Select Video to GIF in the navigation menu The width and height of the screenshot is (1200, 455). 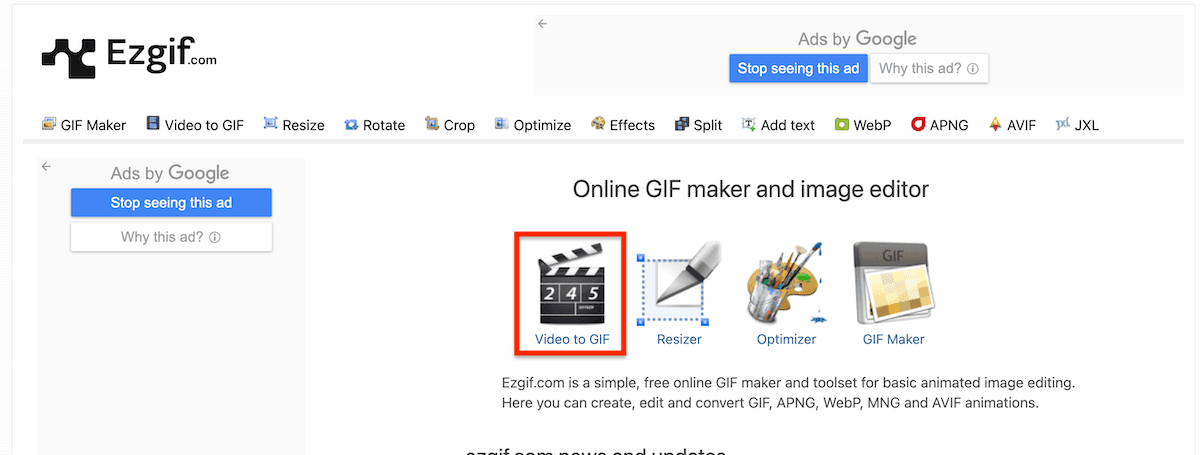pos(195,125)
